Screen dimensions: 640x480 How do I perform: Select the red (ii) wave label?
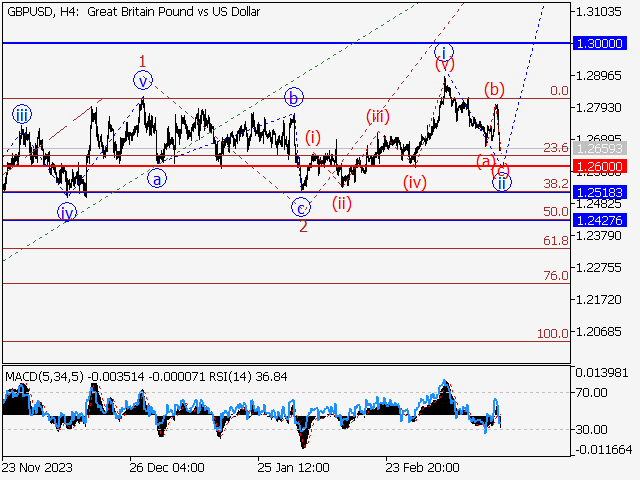point(342,203)
